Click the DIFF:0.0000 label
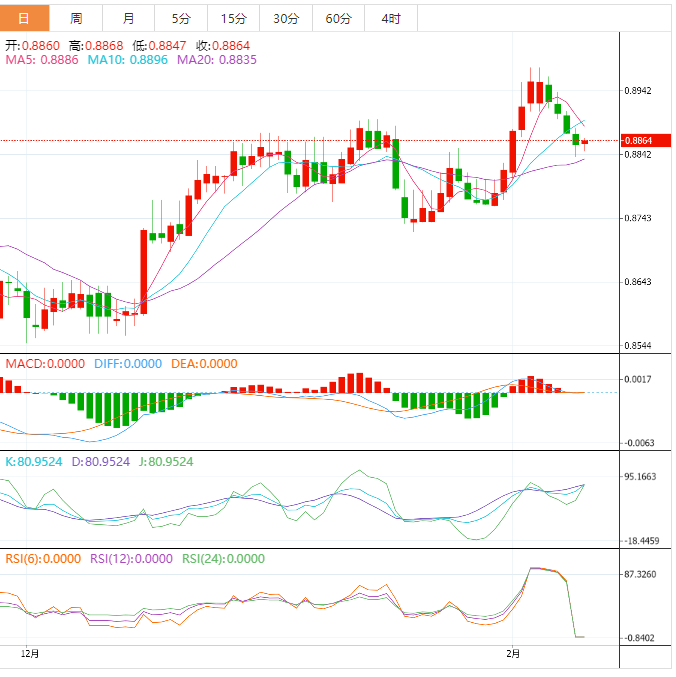The height and width of the screenshot is (677, 676). click(x=127, y=364)
